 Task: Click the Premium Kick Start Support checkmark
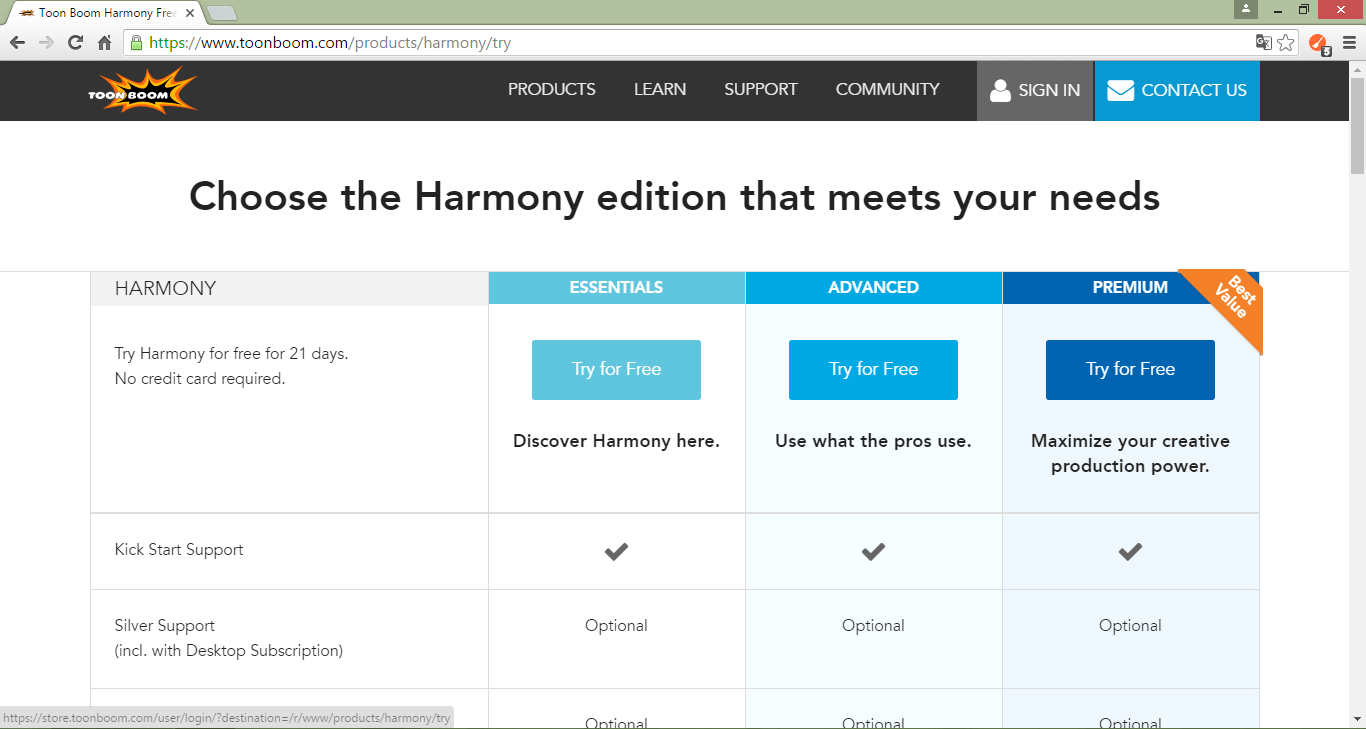(1130, 551)
